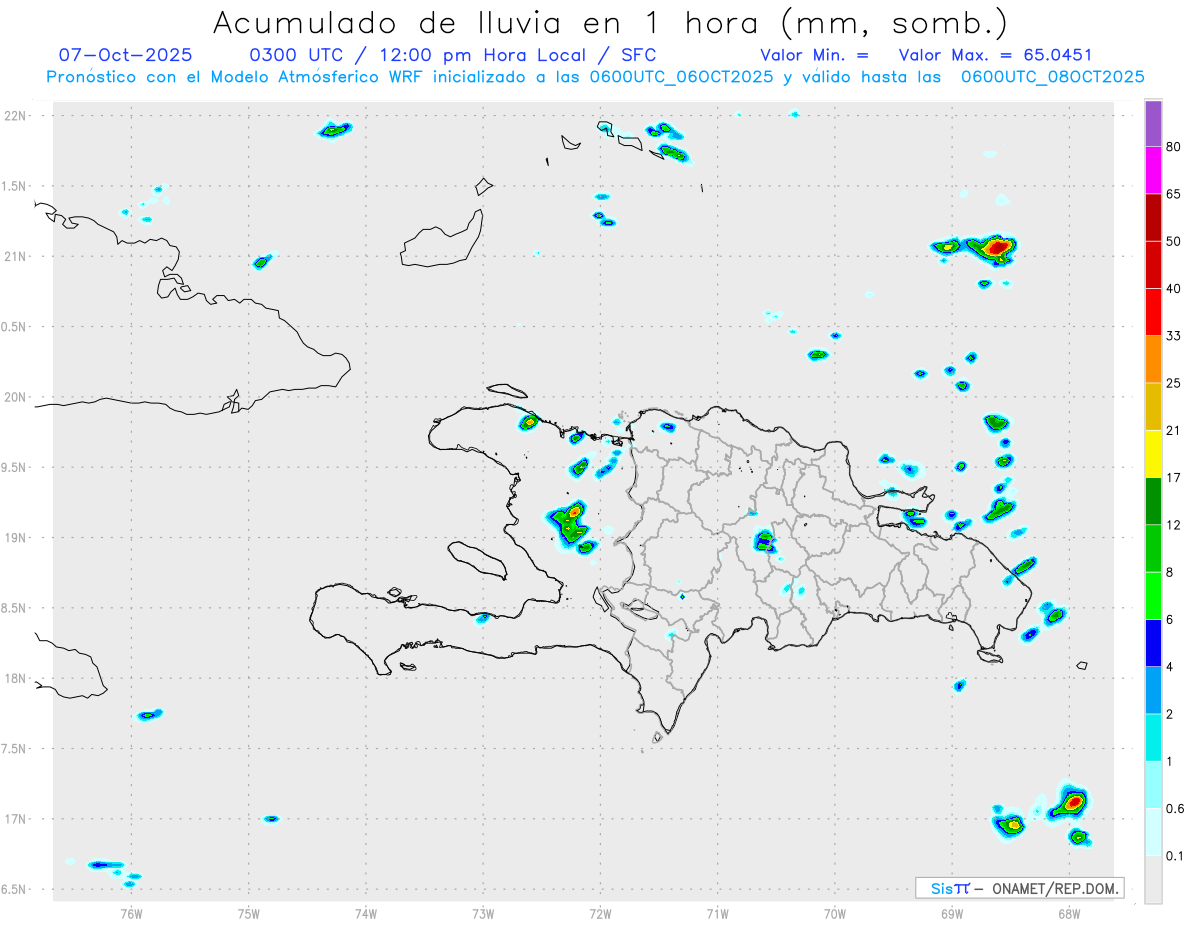Image resolution: width=1200 pixels, height=927 pixels.
Task: Select the '18N' latitude label
Action: point(16,678)
